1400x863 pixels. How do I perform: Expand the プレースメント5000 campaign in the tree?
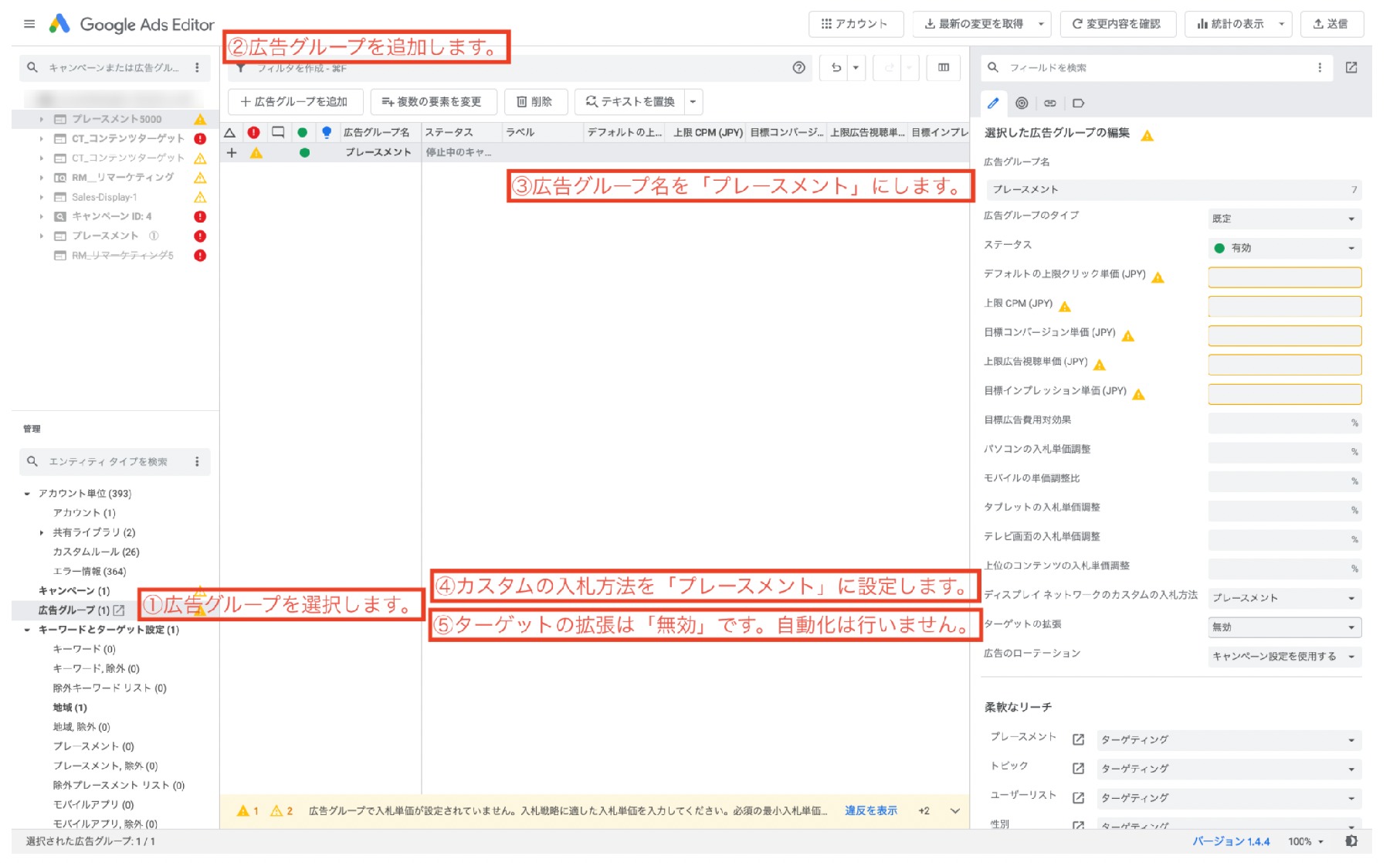(42, 119)
